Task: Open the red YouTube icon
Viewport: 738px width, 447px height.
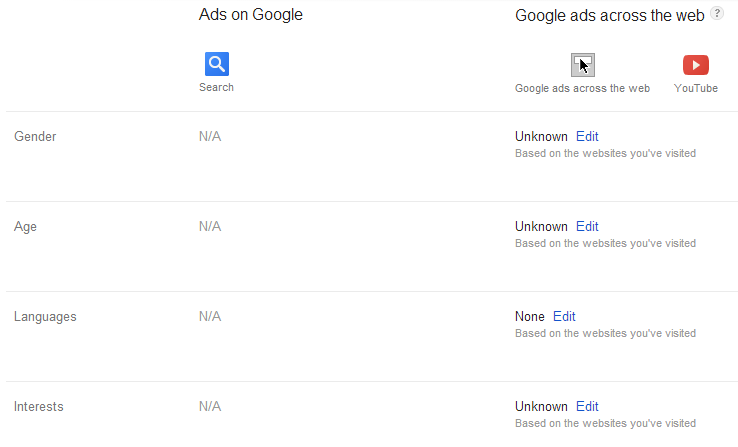Action: [x=696, y=65]
